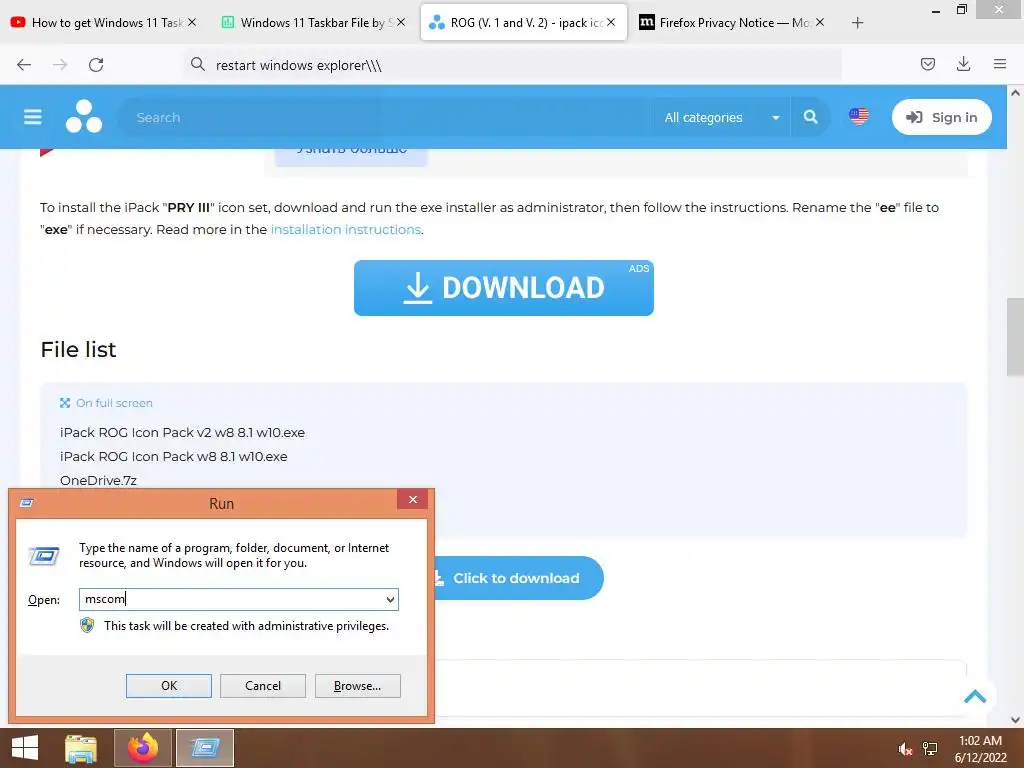Image resolution: width=1024 pixels, height=768 pixels.
Task: Close the YouTube tab
Action: [192, 22]
